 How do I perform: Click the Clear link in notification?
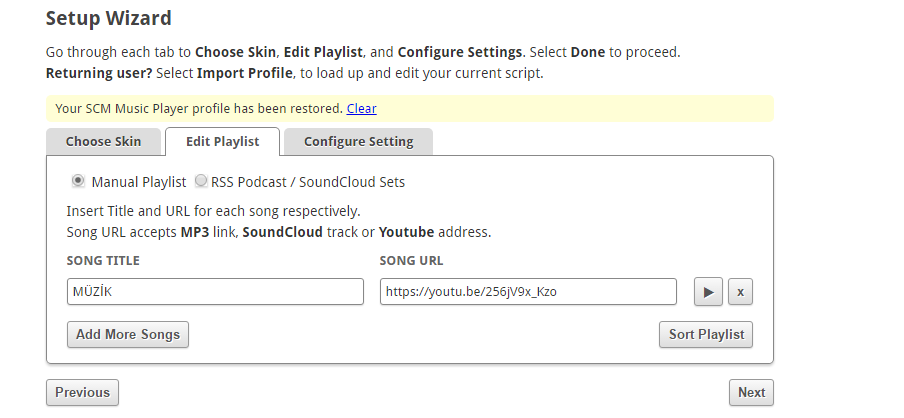[362, 108]
